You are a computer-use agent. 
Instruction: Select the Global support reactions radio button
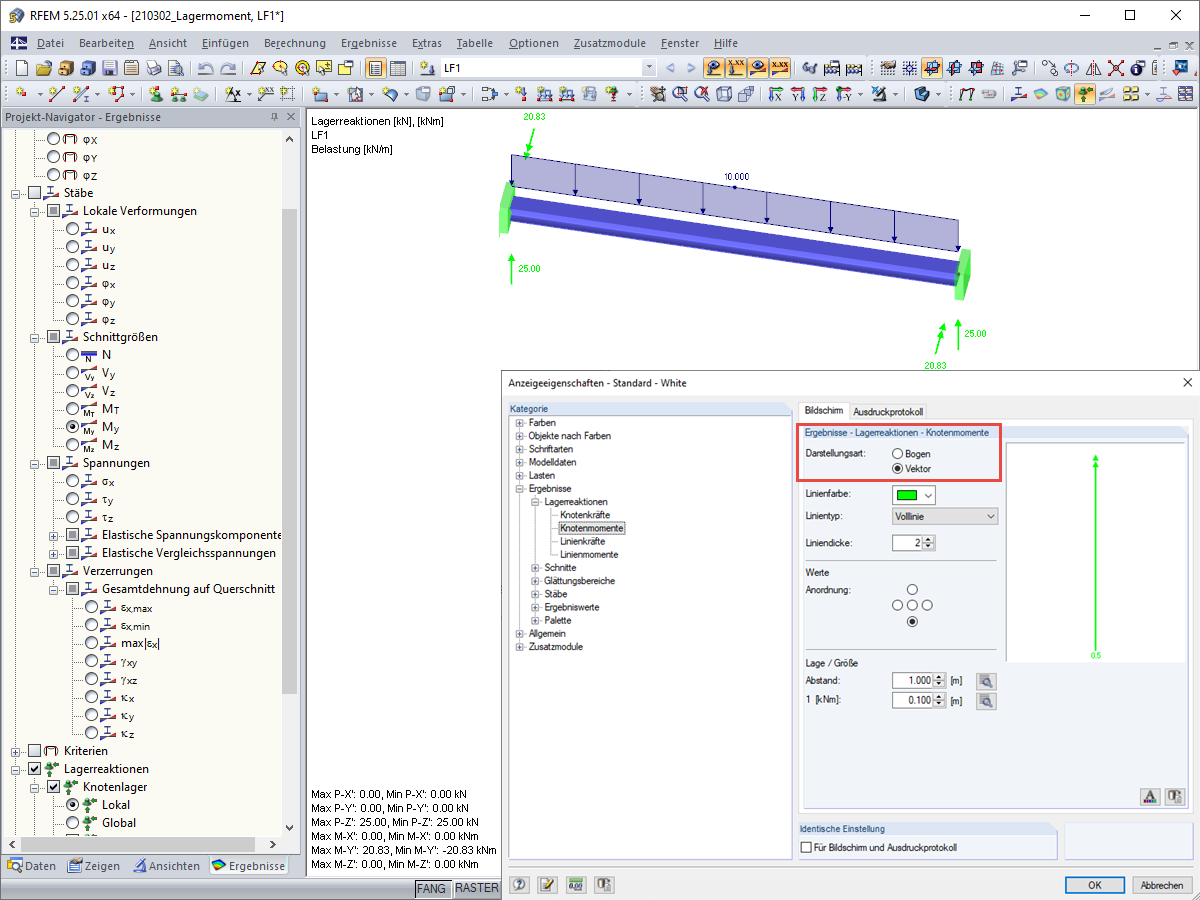tap(72, 823)
